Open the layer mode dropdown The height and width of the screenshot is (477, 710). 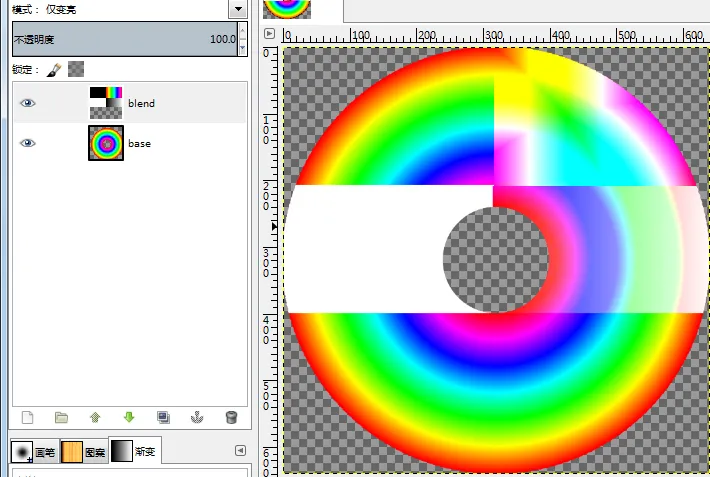tap(237, 9)
